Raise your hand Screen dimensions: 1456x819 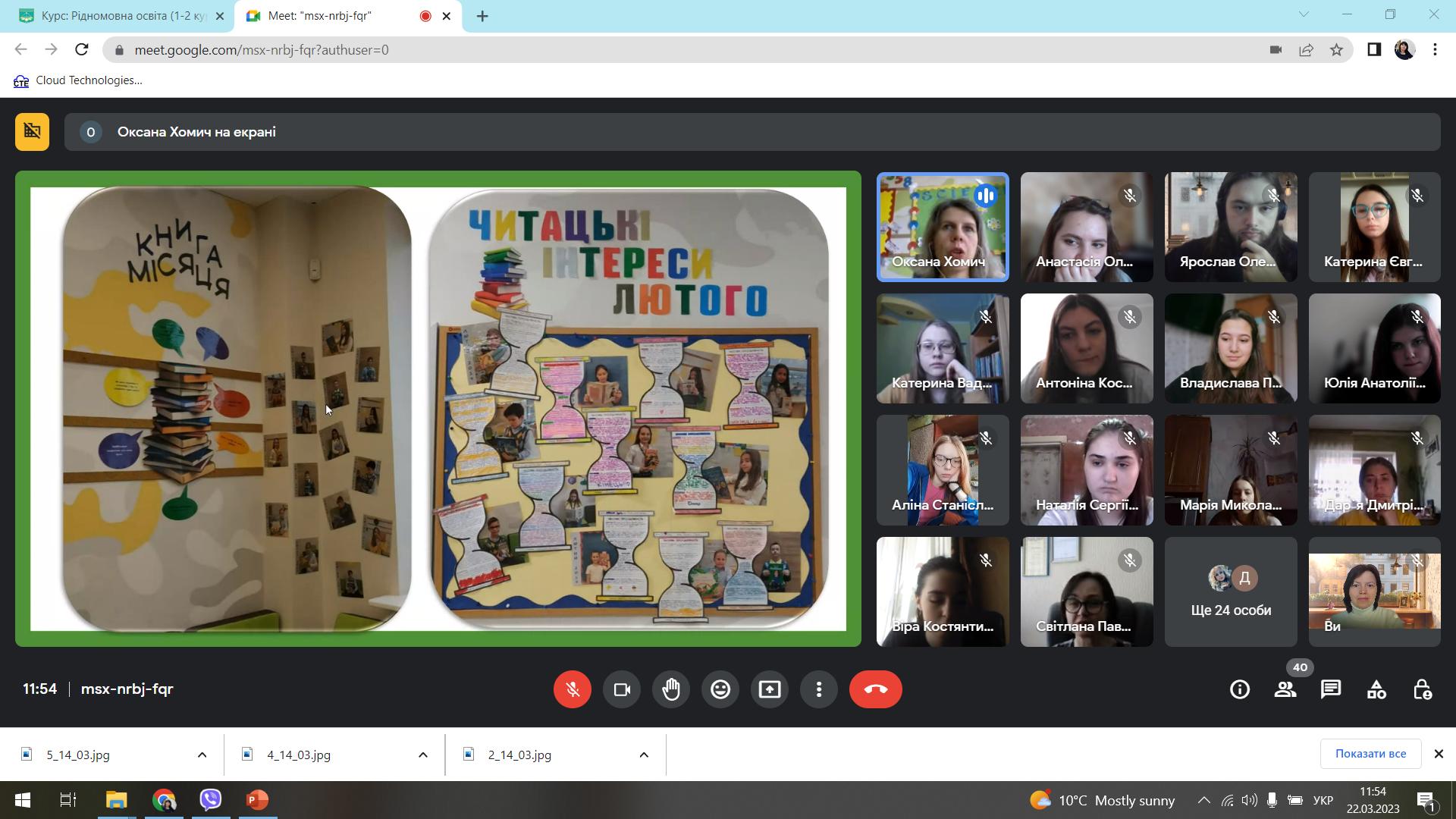[x=671, y=689]
